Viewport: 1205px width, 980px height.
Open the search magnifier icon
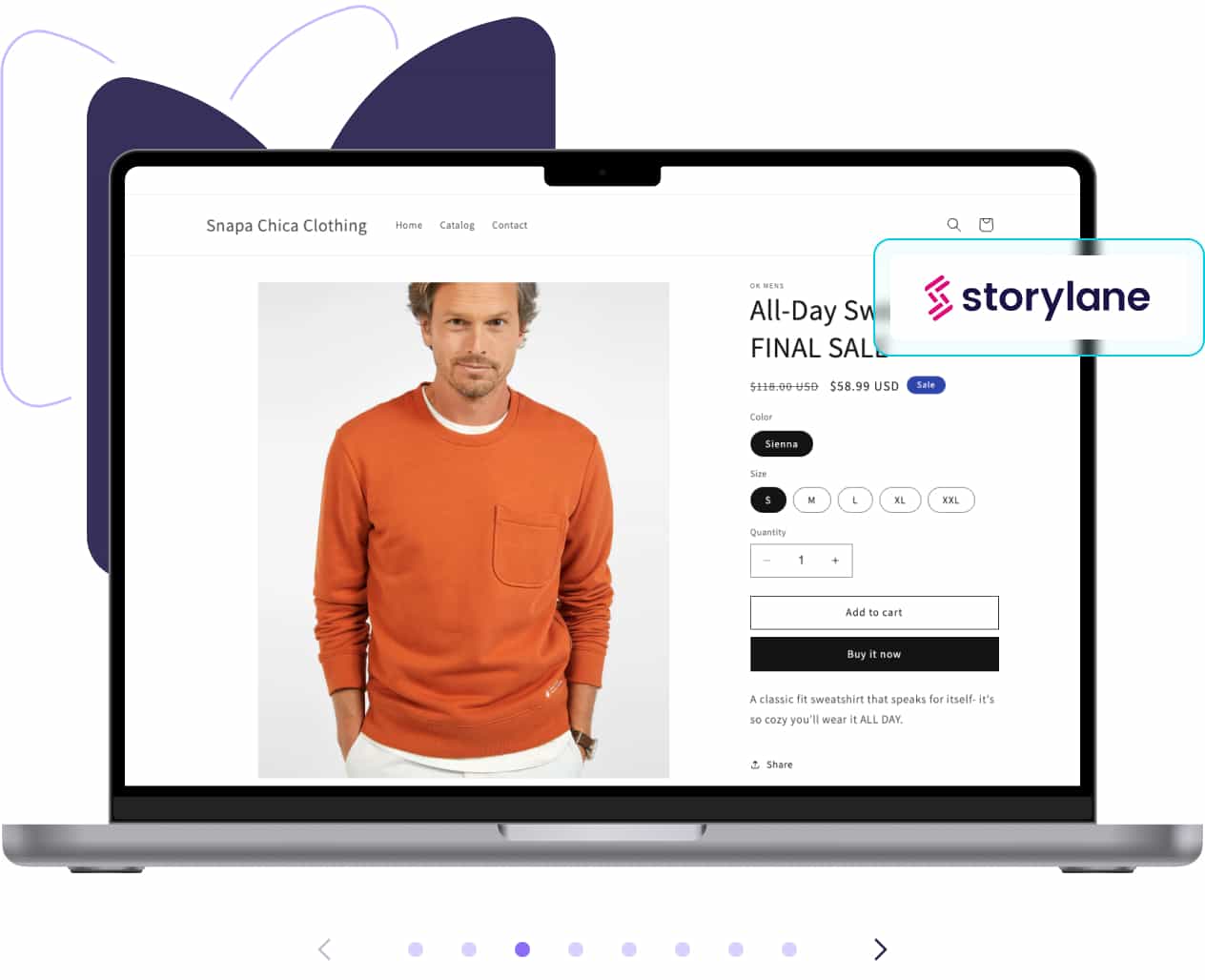[953, 225]
